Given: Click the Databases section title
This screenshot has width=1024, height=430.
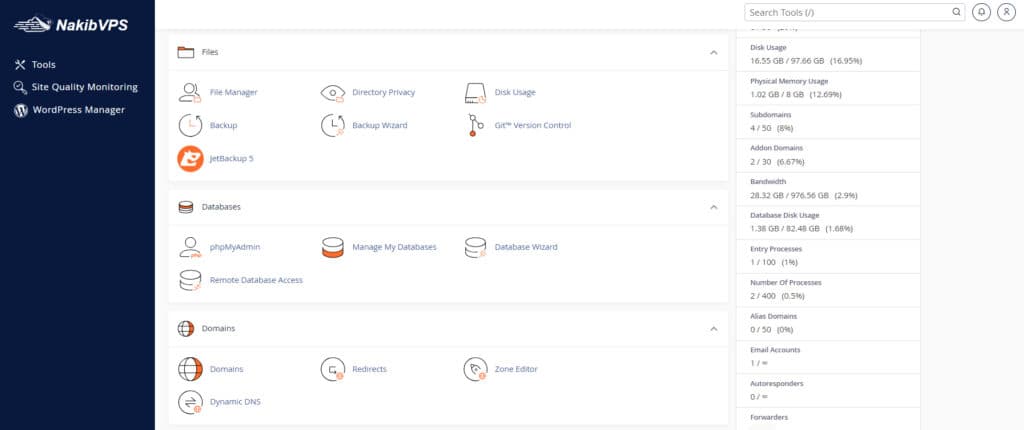Looking at the screenshot, I should [x=221, y=207].
